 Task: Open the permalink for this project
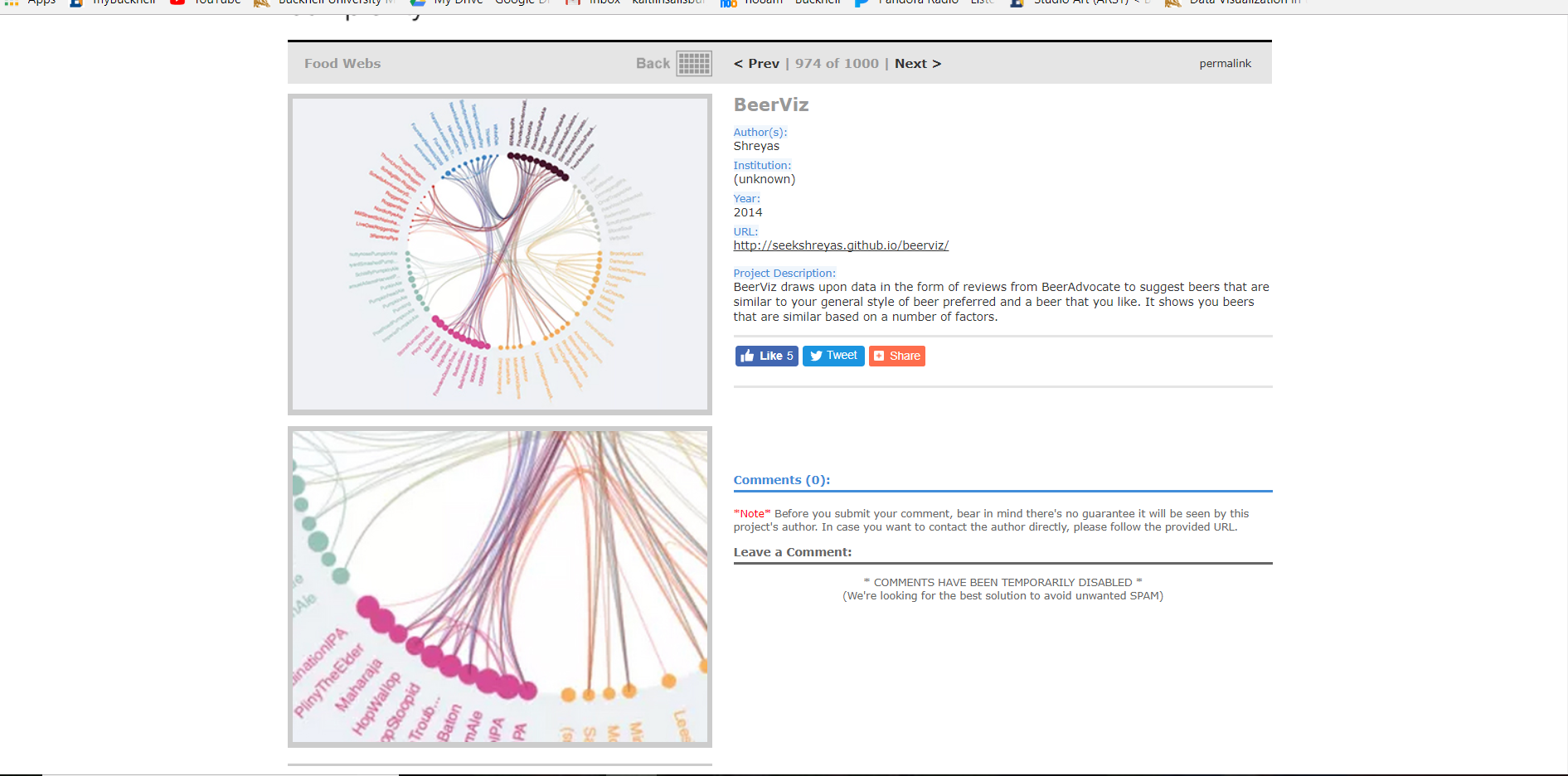point(1225,64)
